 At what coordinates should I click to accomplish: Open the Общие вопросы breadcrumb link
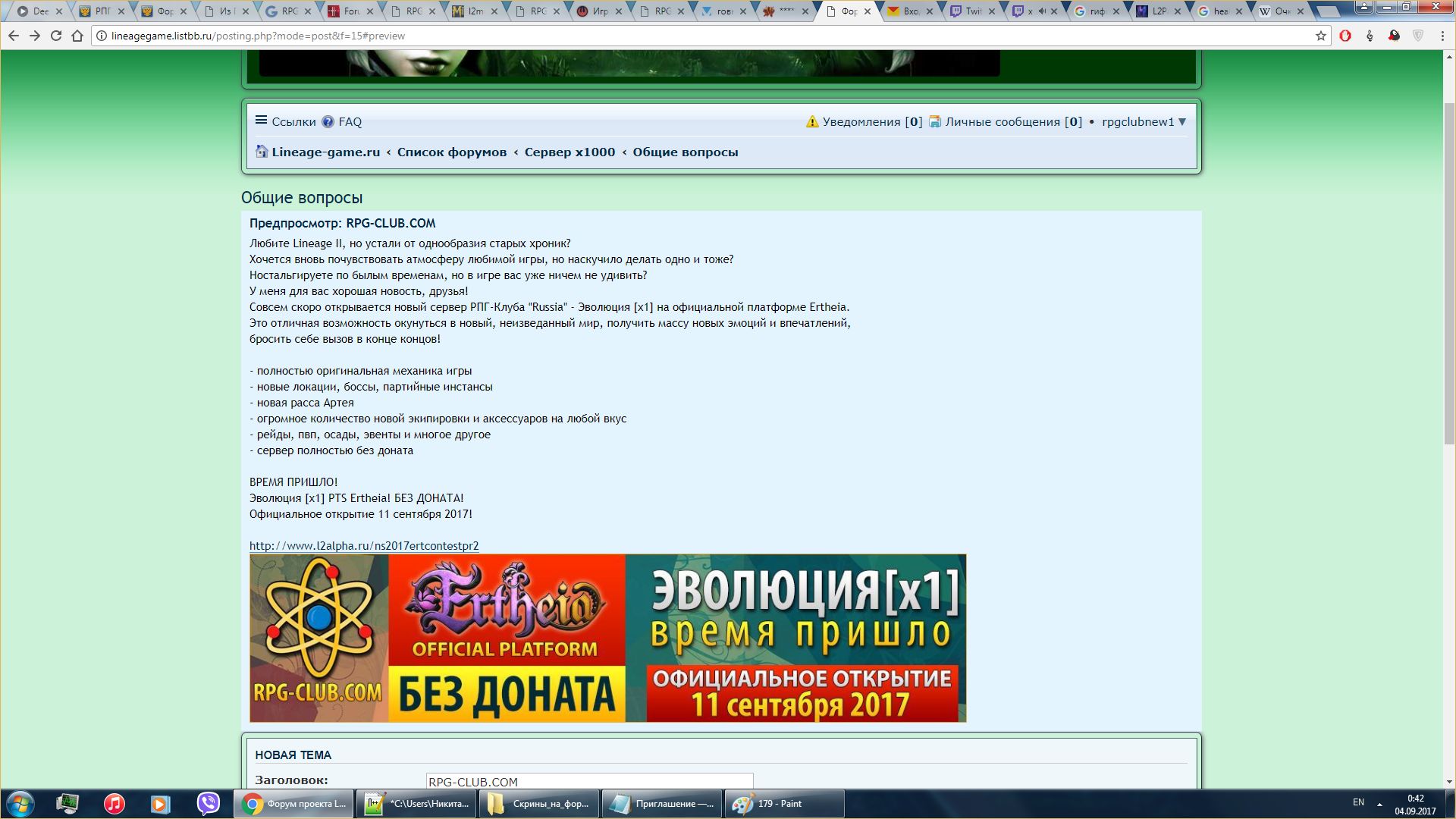tap(686, 152)
